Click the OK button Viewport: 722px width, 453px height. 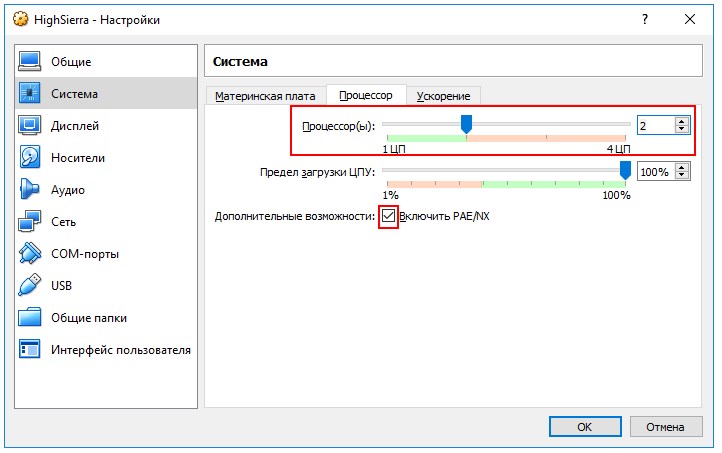point(584,426)
